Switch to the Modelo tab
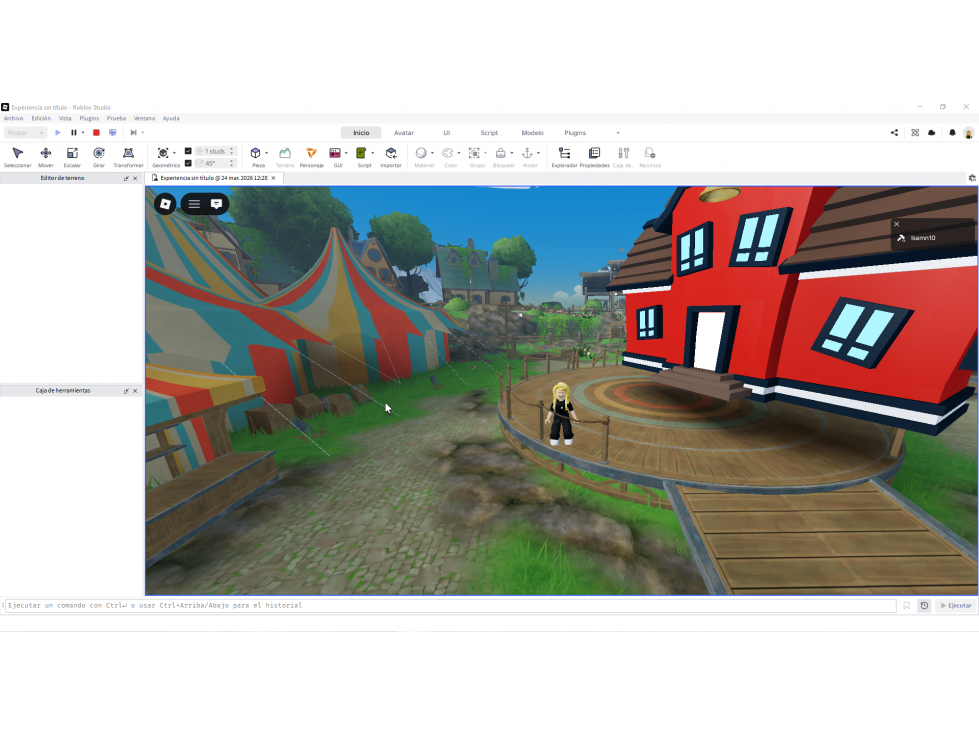The image size is (979, 734). pos(533,133)
